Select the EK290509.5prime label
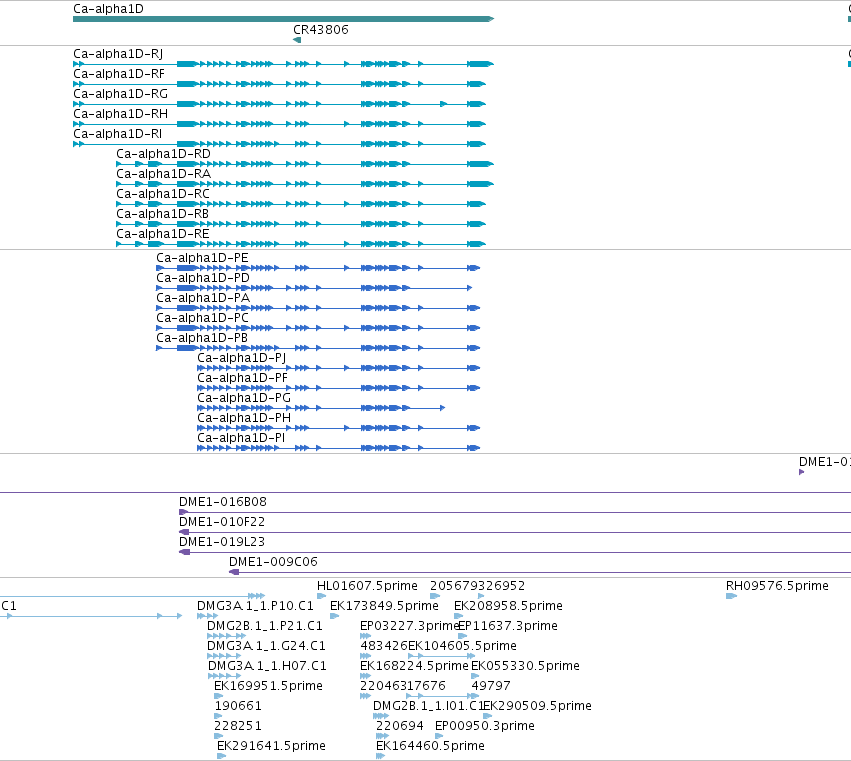The width and height of the screenshot is (851, 761). coord(537,707)
